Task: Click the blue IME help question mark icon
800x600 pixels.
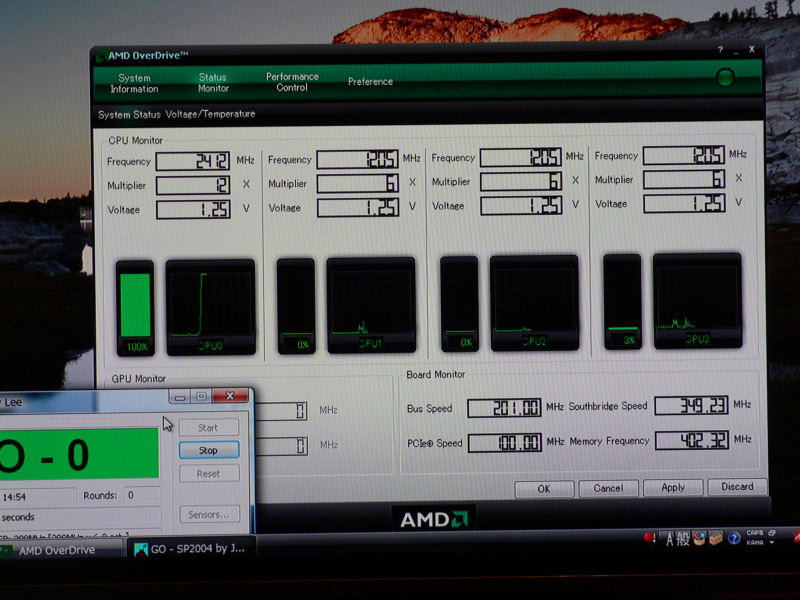Action: (x=734, y=538)
